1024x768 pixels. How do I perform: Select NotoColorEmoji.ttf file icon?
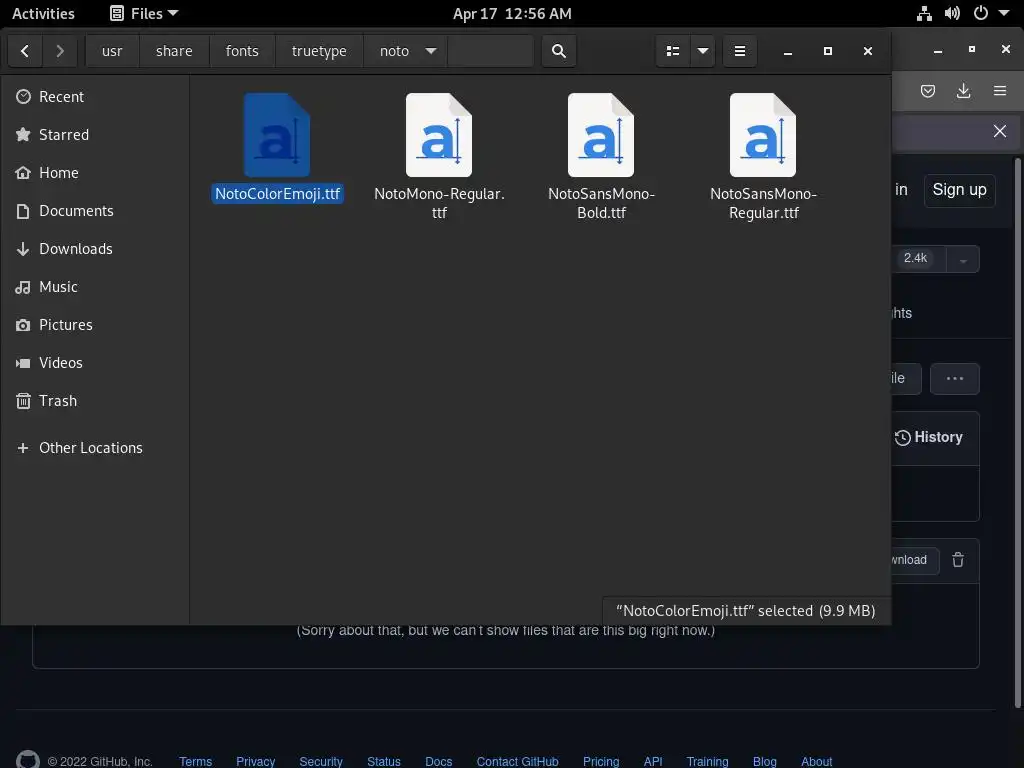[x=277, y=135]
